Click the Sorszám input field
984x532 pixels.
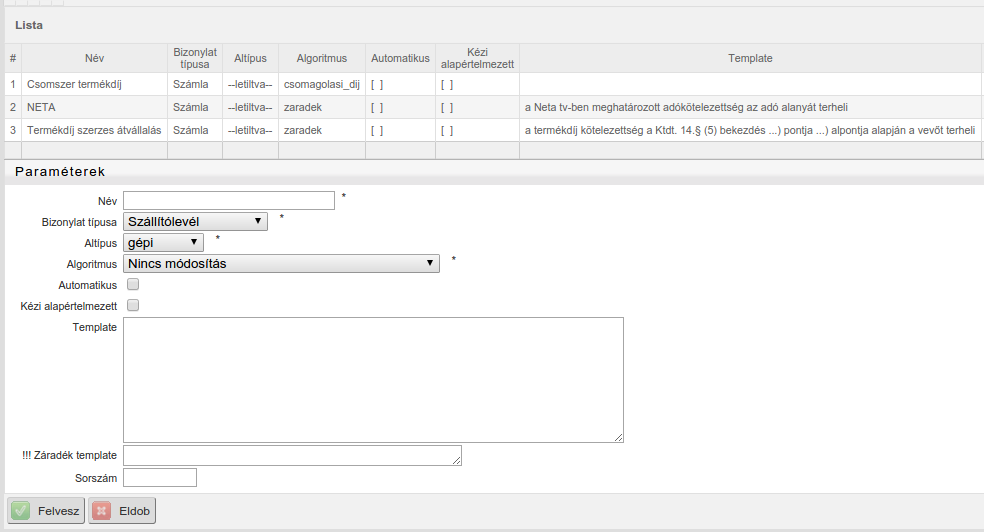[x=160, y=477]
